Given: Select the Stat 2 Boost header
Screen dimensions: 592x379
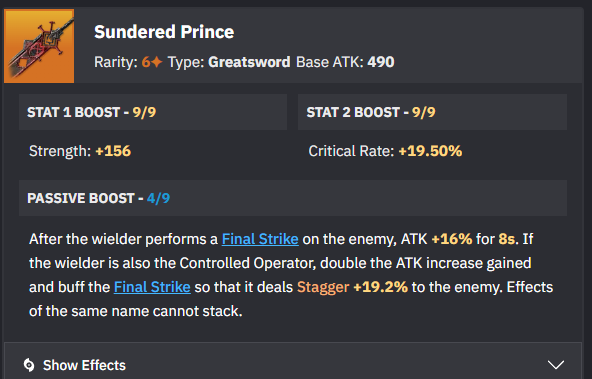Looking at the screenshot, I should pos(432,112).
